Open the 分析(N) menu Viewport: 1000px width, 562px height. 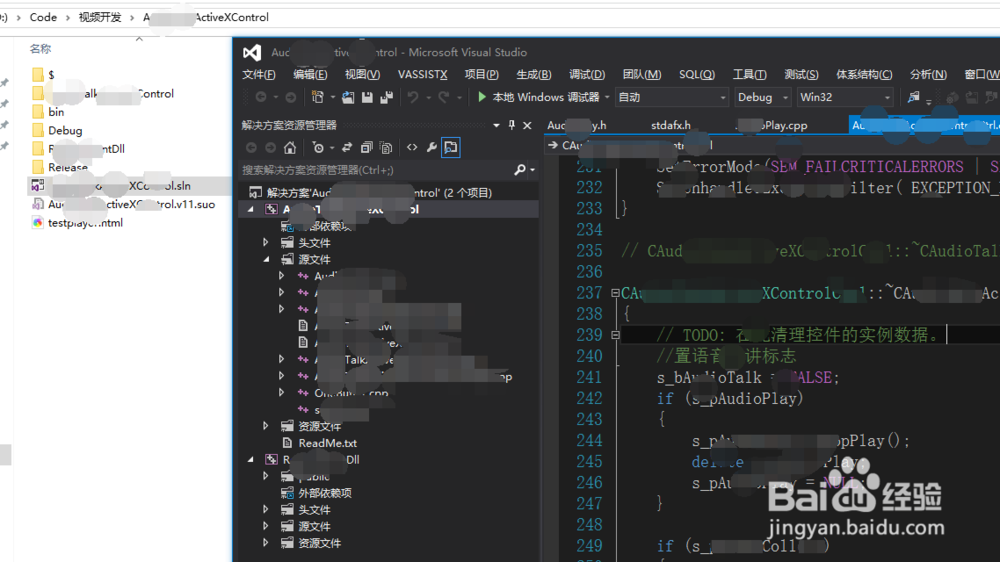928,75
